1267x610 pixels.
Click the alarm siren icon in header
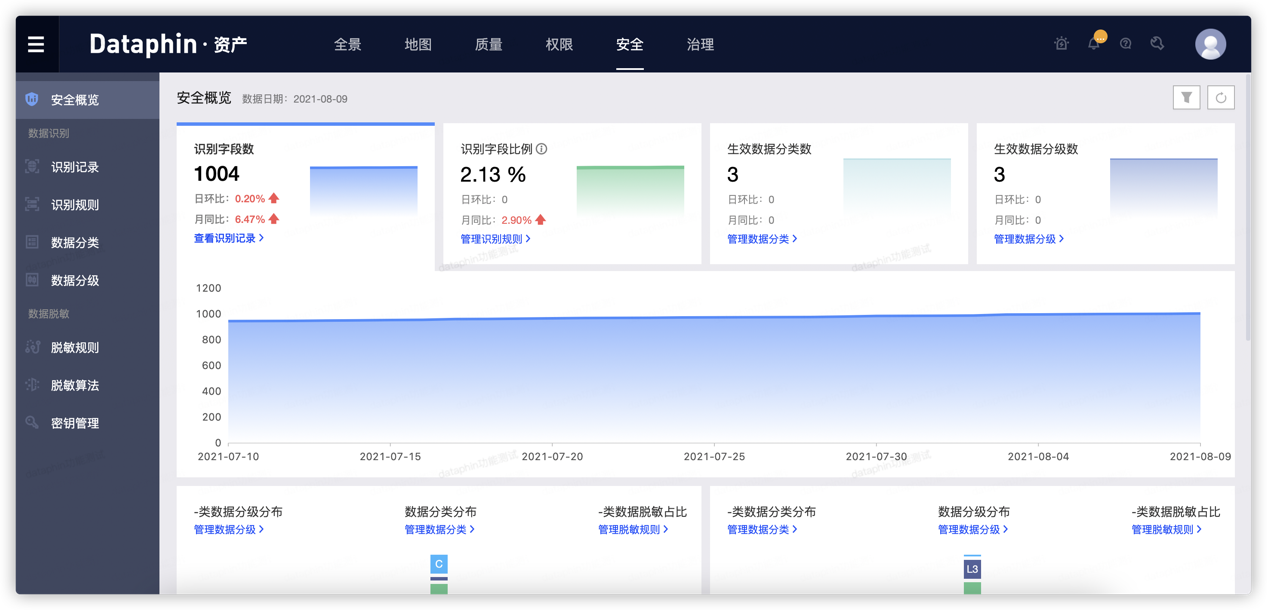1061,44
